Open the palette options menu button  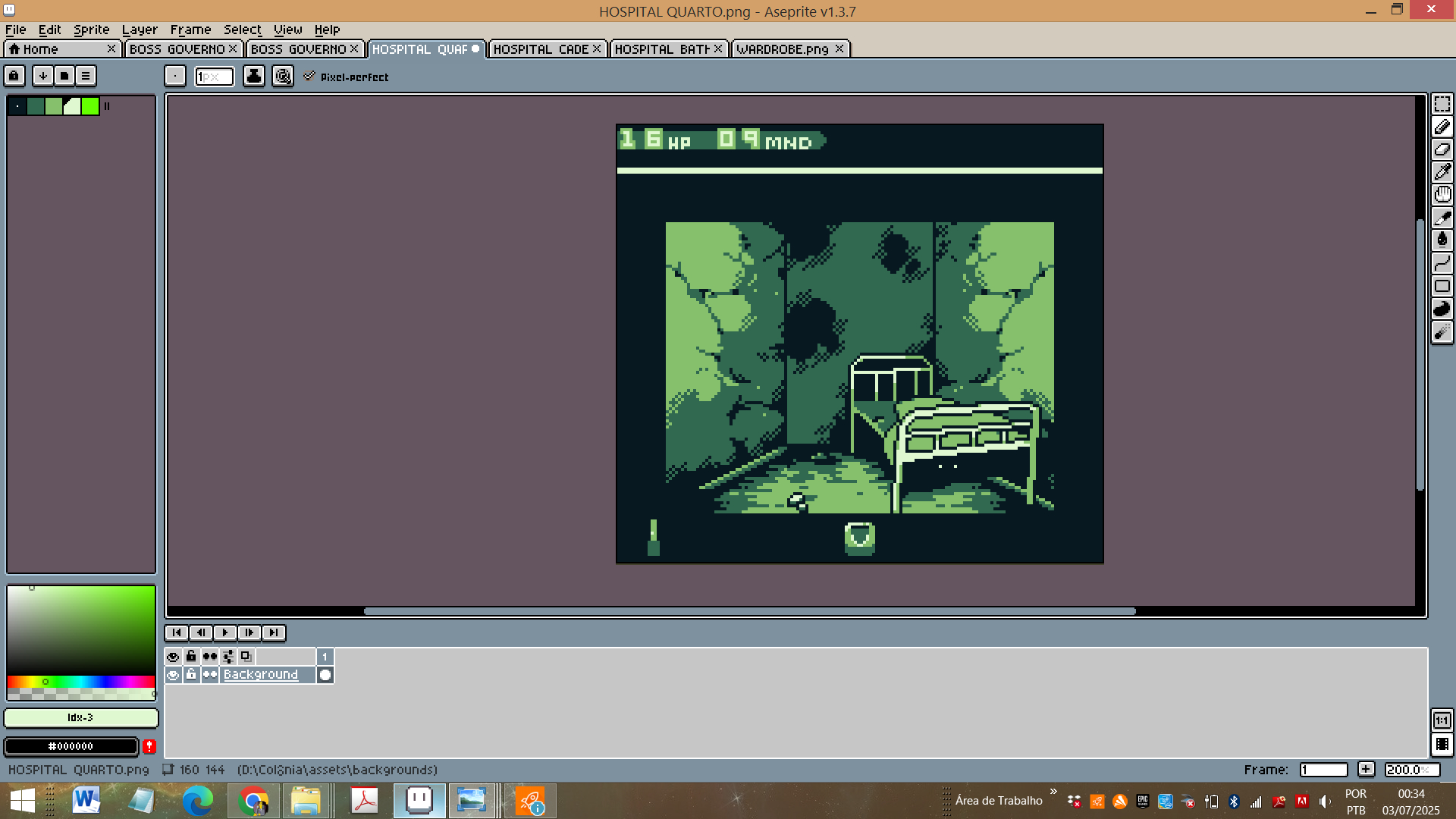coord(86,76)
